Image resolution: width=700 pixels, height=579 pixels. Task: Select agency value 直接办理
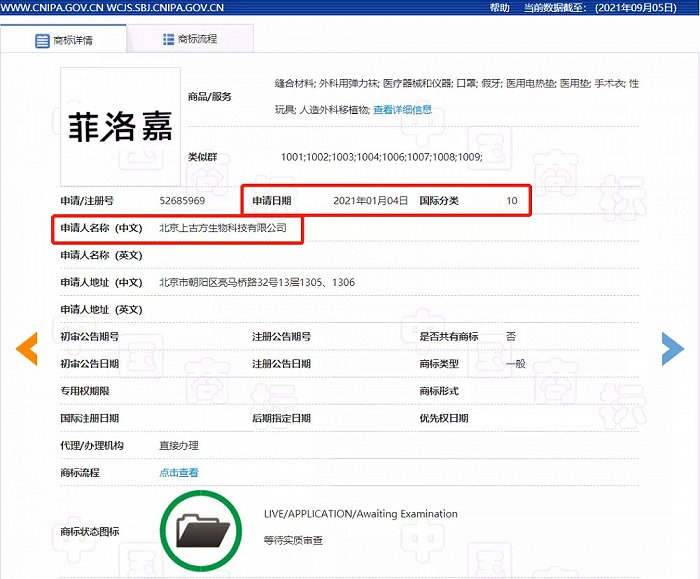pos(179,445)
